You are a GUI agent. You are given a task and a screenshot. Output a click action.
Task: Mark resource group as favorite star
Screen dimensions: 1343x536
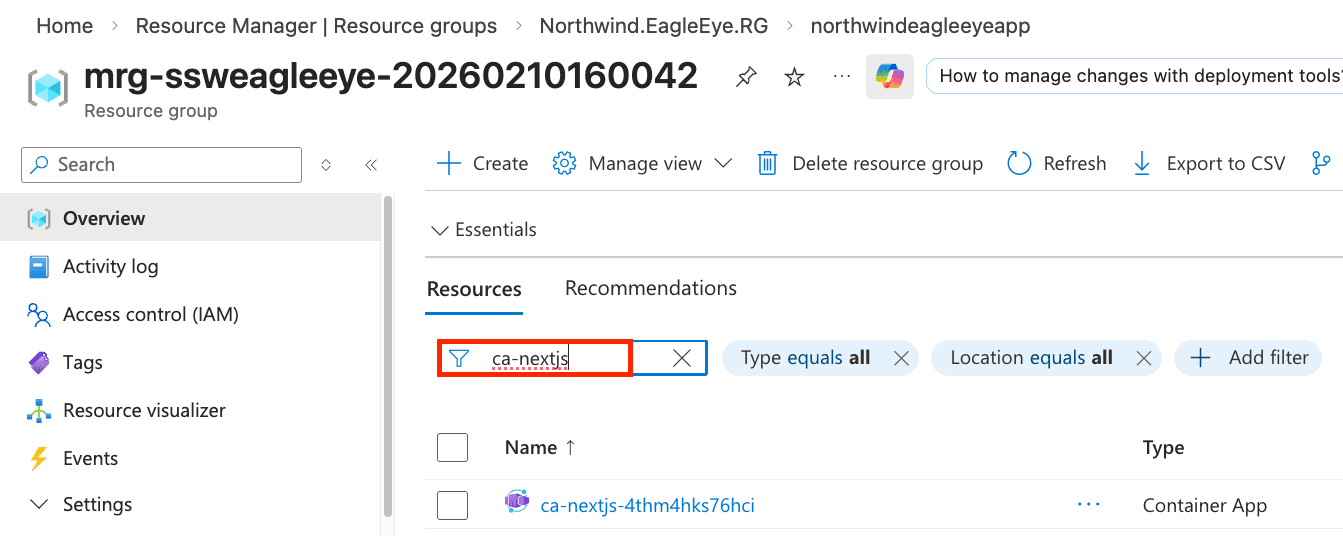[x=794, y=77]
